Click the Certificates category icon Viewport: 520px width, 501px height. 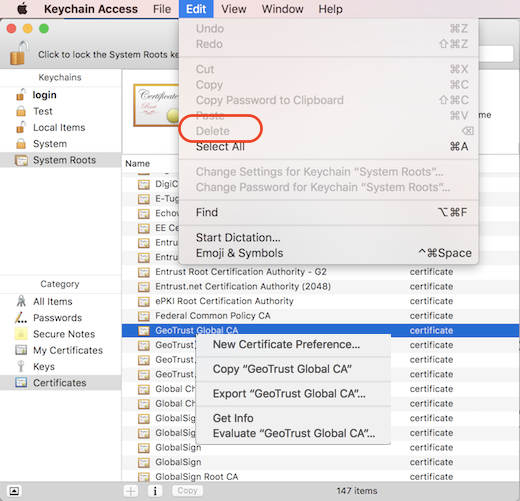pyautogui.click(x=21, y=382)
